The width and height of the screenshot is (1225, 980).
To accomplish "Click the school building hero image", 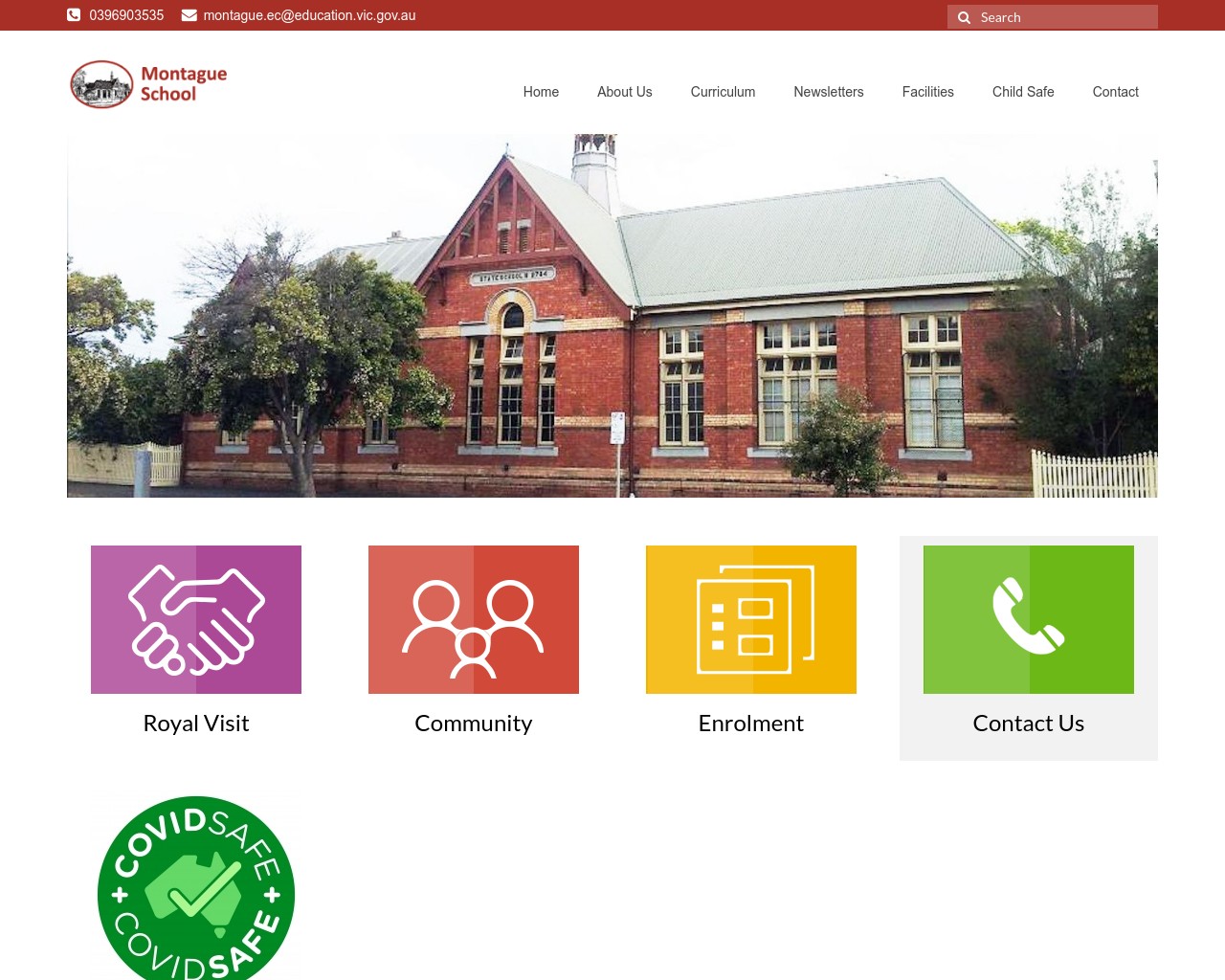I will [x=612, y=316].
